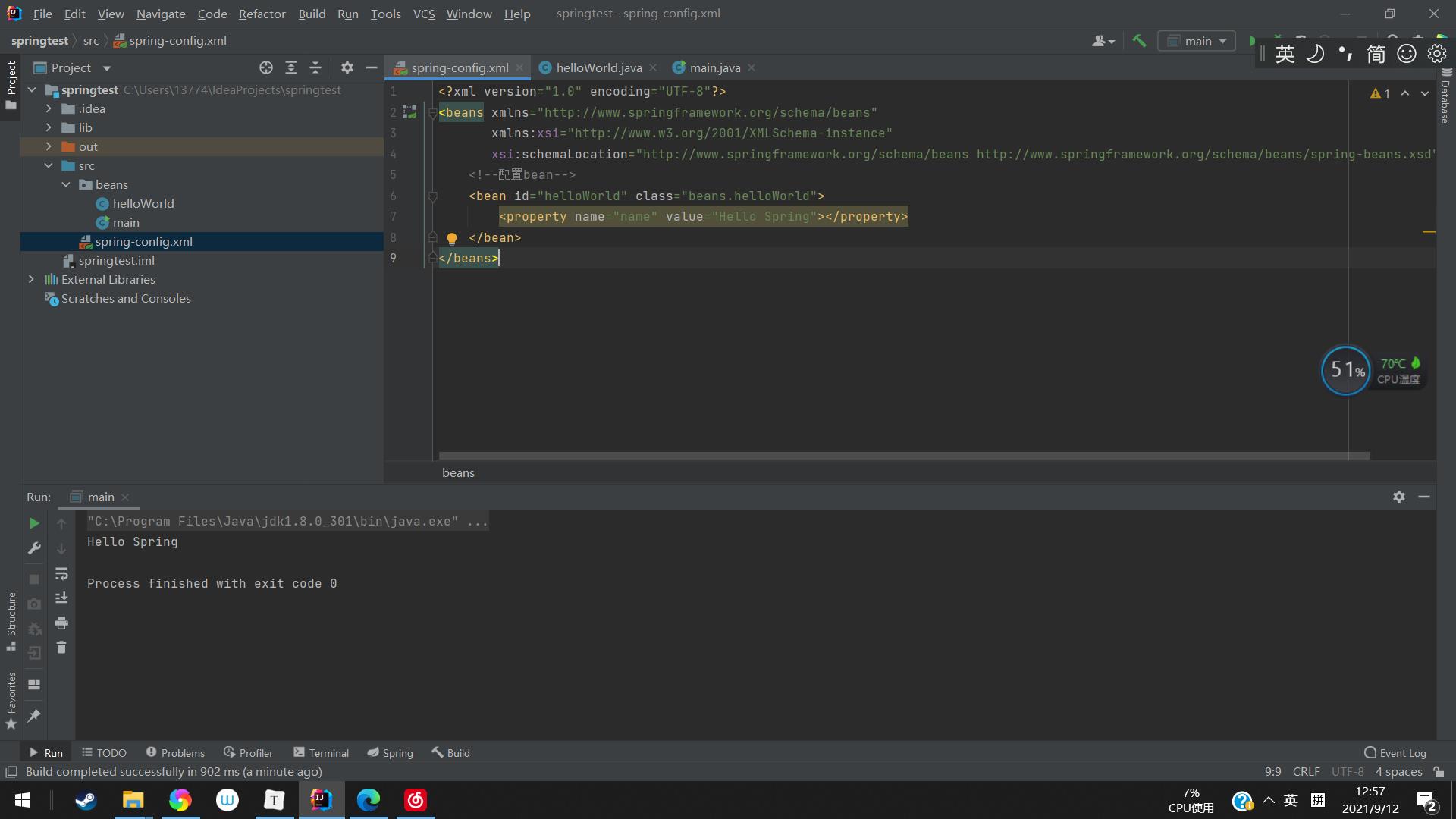Rerun main with green play icon
Screen dimensions: 1456x819
[x=34, y=523]
